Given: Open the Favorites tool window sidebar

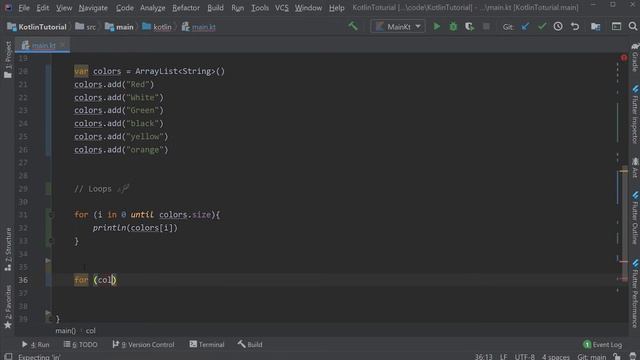Looking at the screenshot, I should [x=8, y=307].
